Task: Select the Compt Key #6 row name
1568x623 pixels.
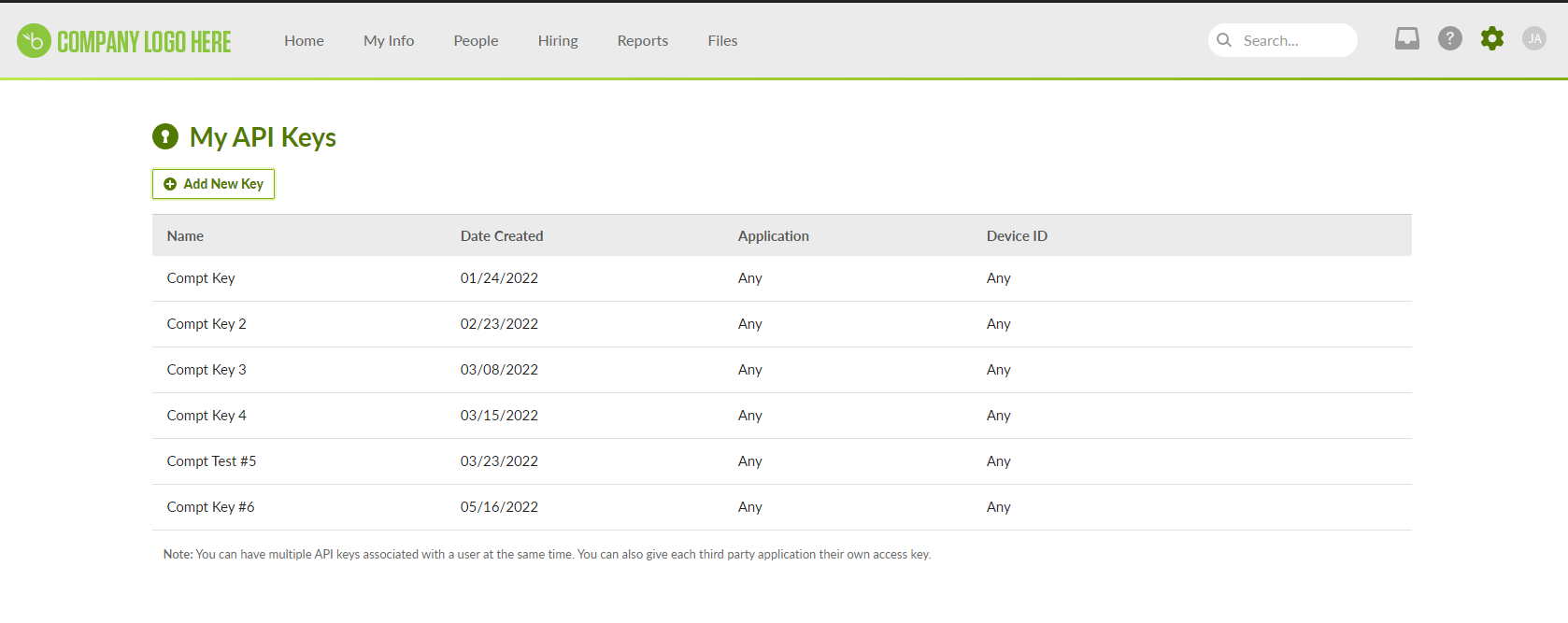Action: pos(210,507)
